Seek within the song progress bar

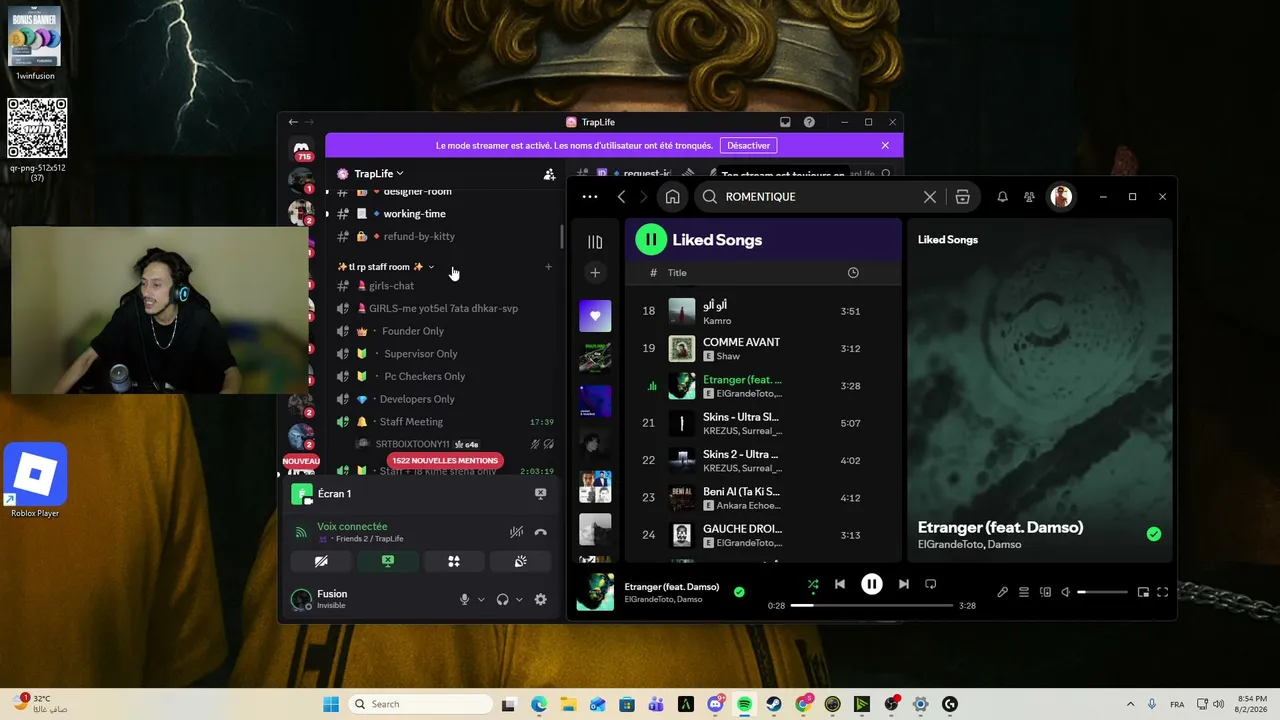pos(871,606)
